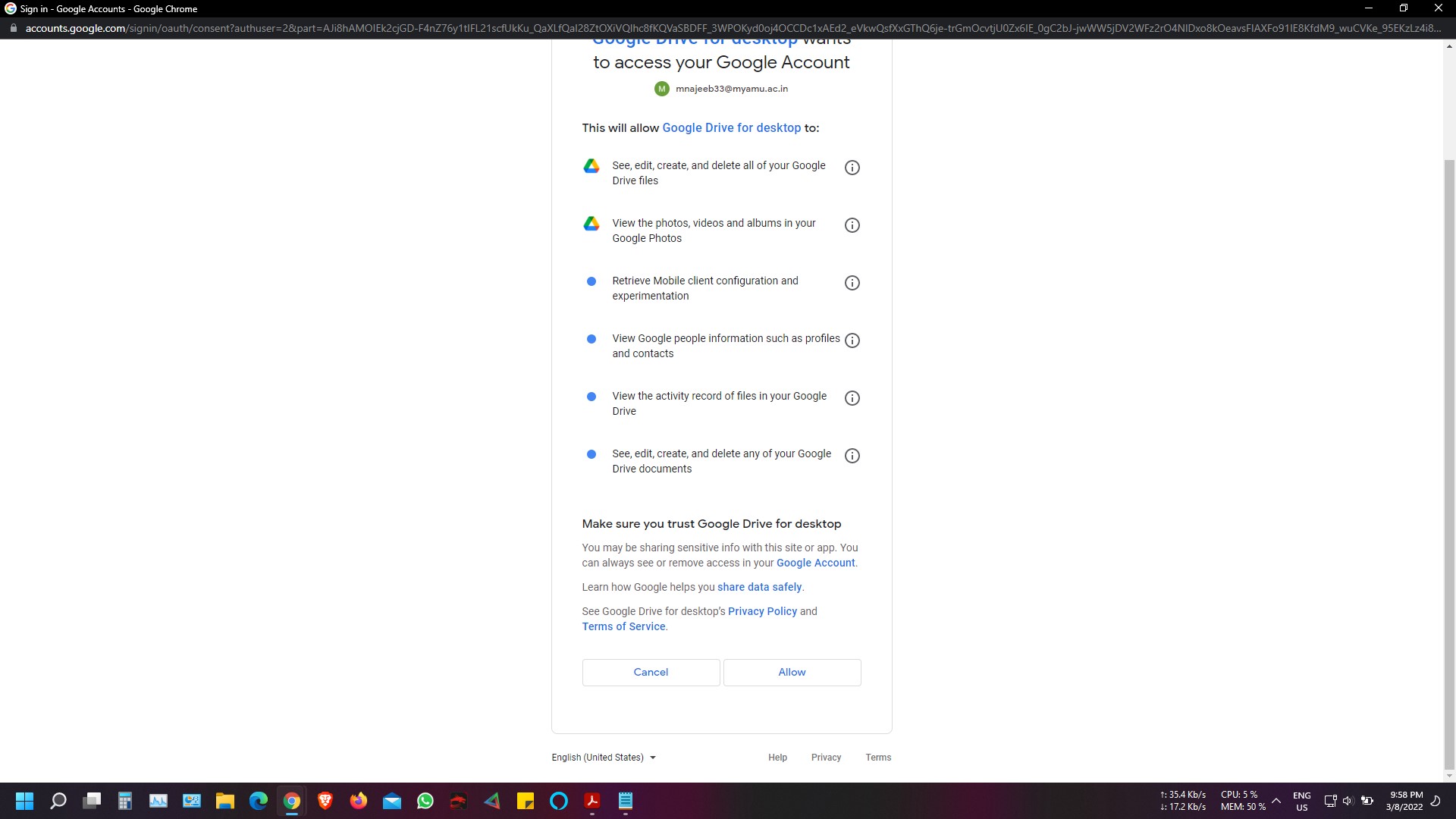
Task: Click the volume icon in the system tray
Action: point(1348,801)
